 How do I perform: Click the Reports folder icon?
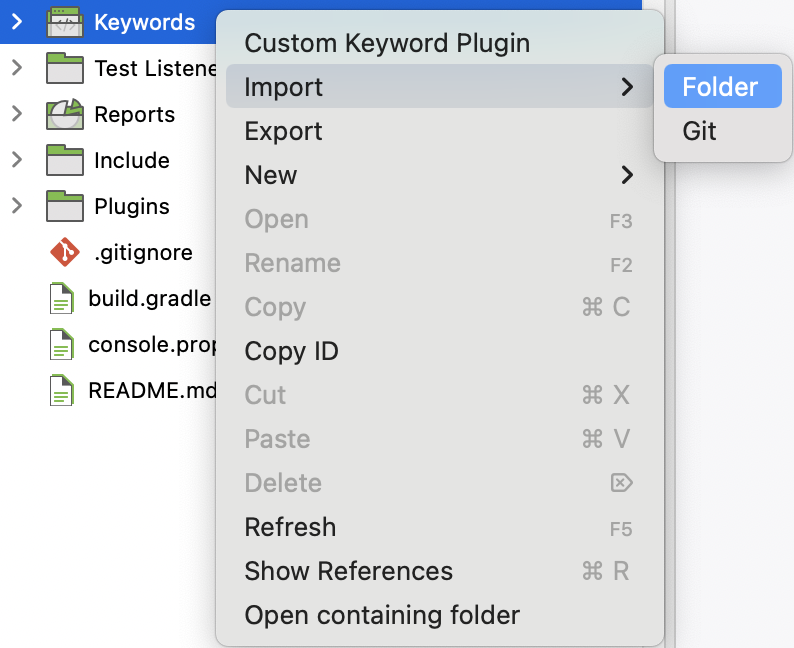pyautogui.click(x=64, y=114)
